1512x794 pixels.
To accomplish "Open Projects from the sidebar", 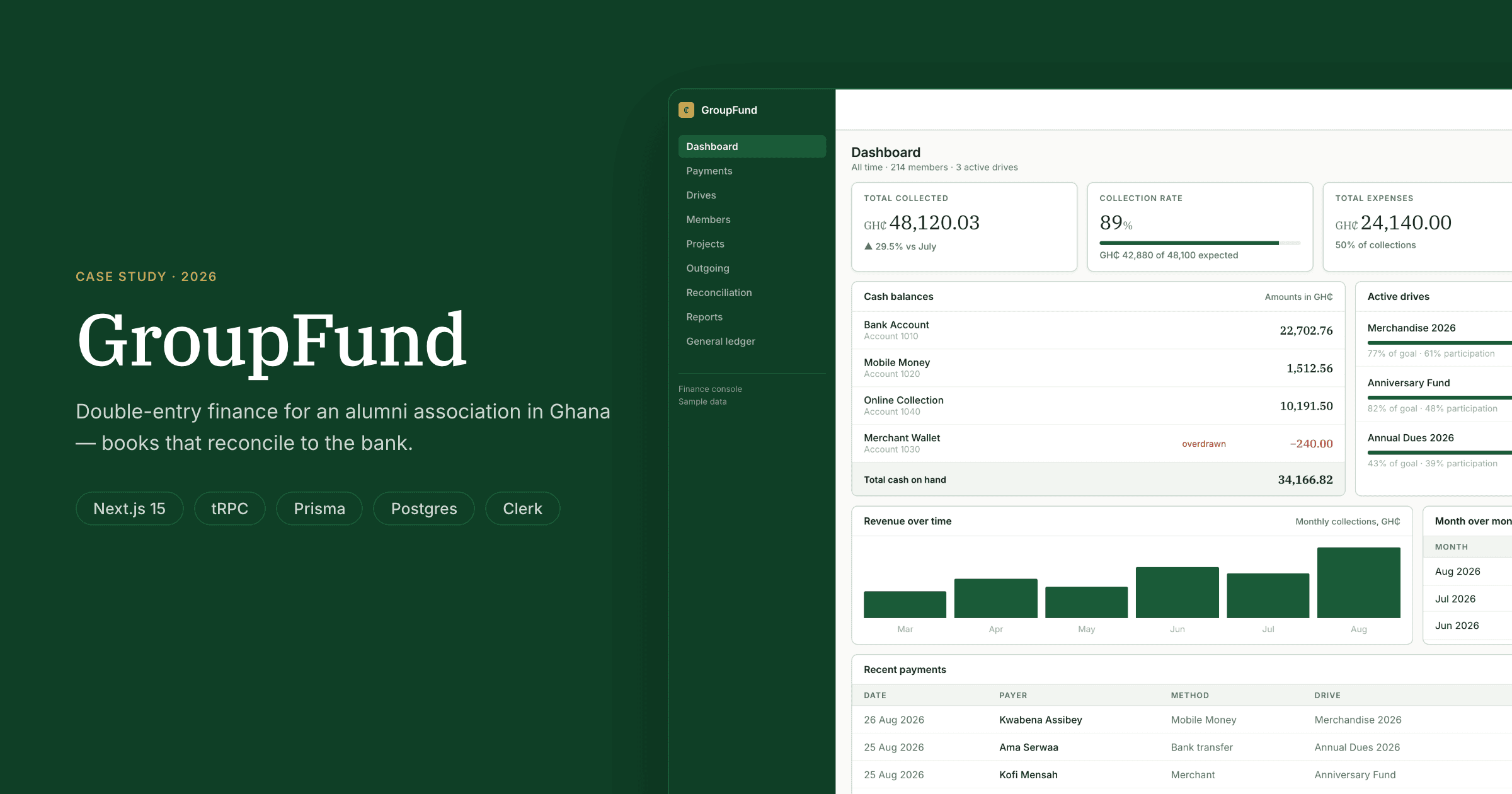I will 752,244.
